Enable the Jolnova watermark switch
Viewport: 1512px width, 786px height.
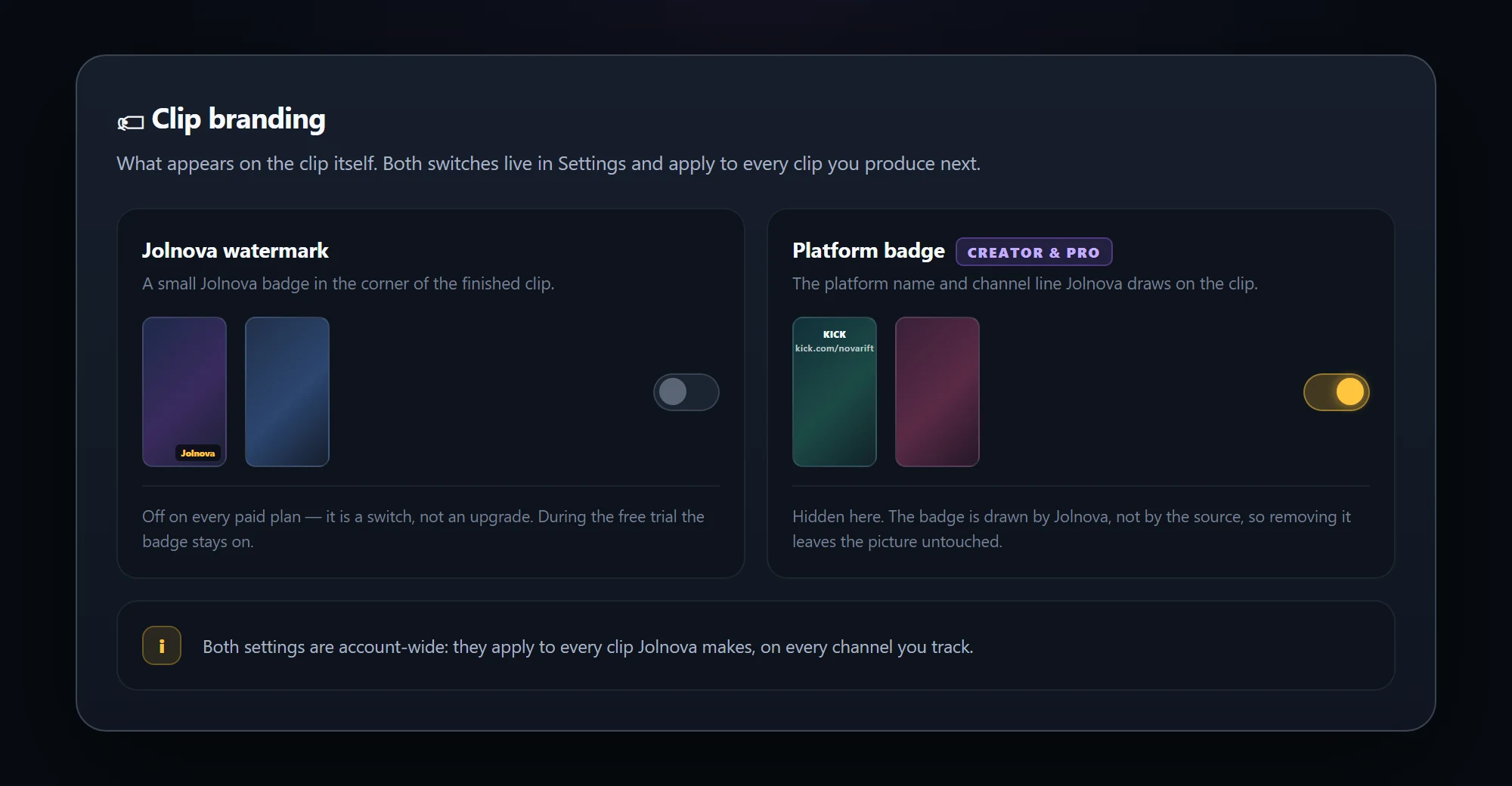pos(686,392)
